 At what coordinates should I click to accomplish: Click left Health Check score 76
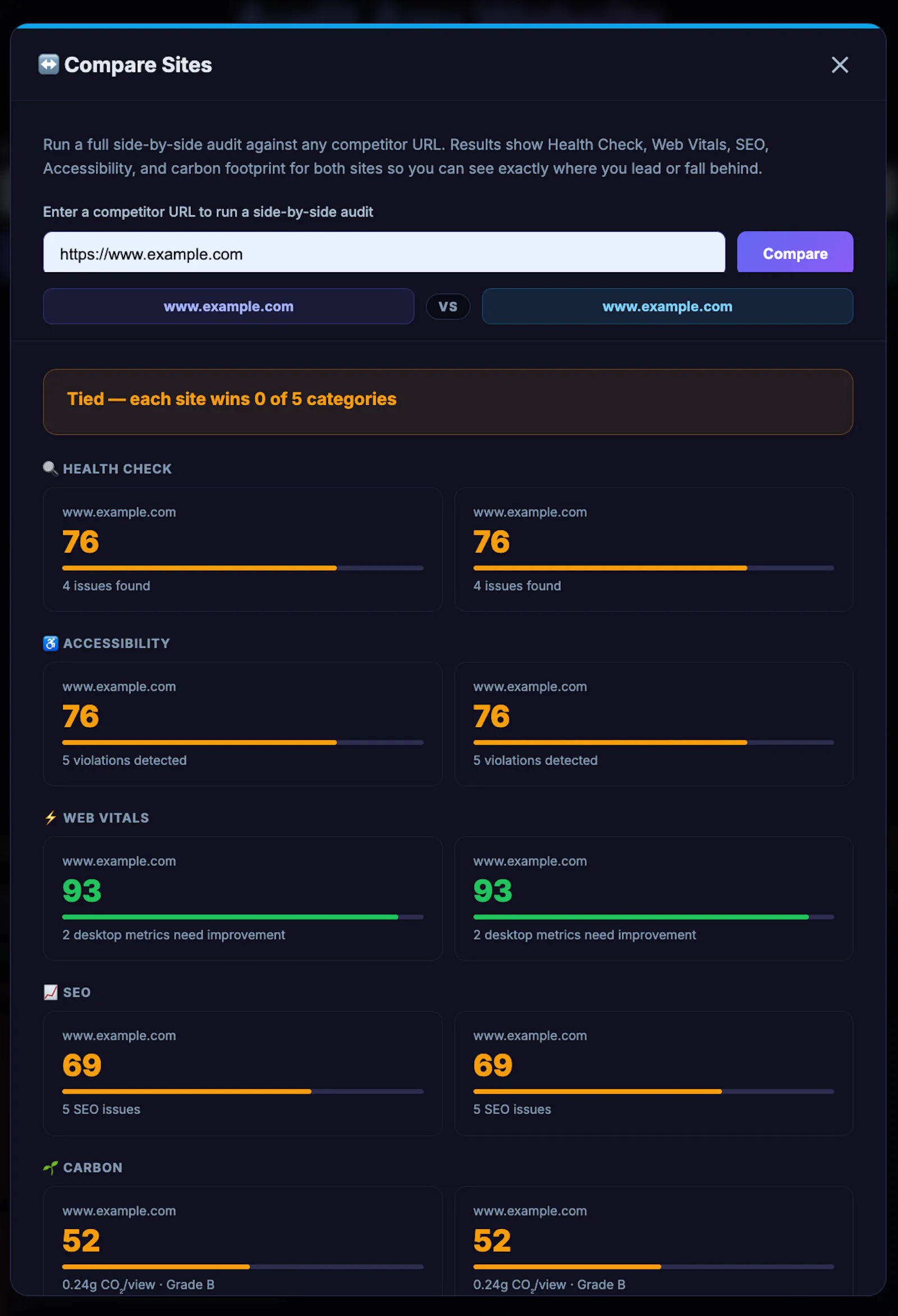pyautogui.click(x=80, y=542)
